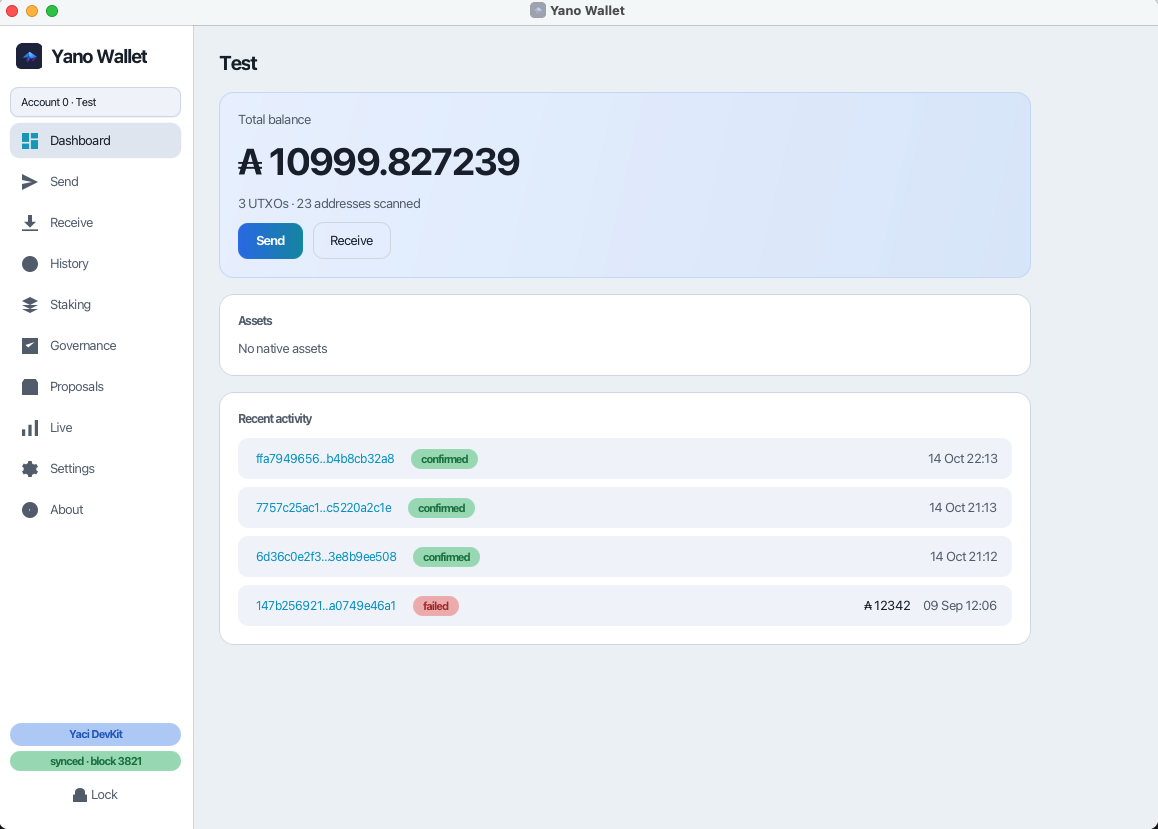Click the Assets heading

[x=255, y=320]
